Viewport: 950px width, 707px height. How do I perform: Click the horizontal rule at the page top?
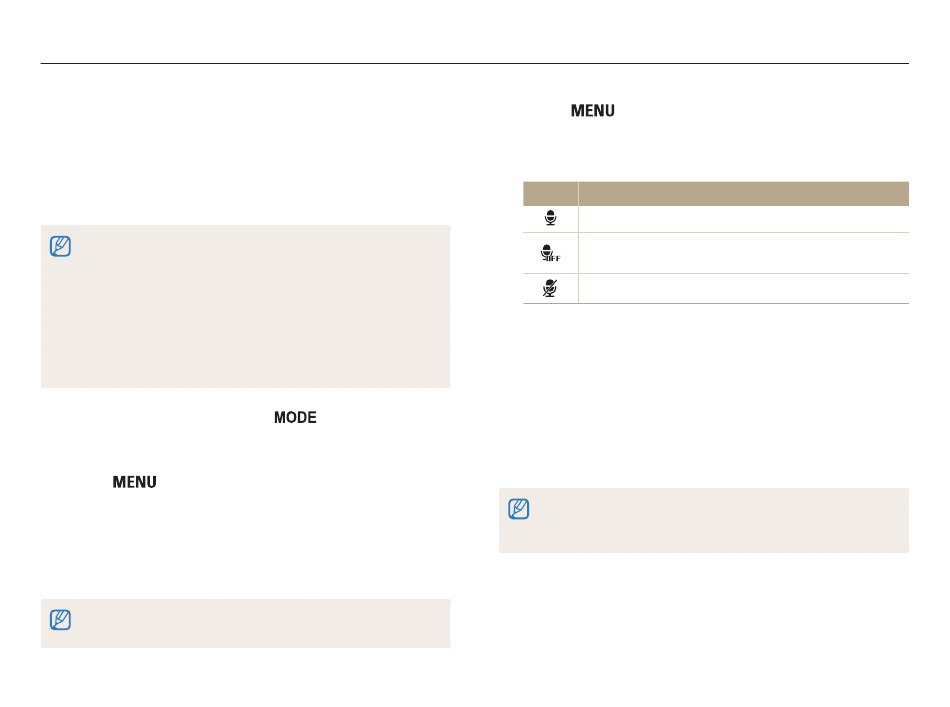(474, 63)
